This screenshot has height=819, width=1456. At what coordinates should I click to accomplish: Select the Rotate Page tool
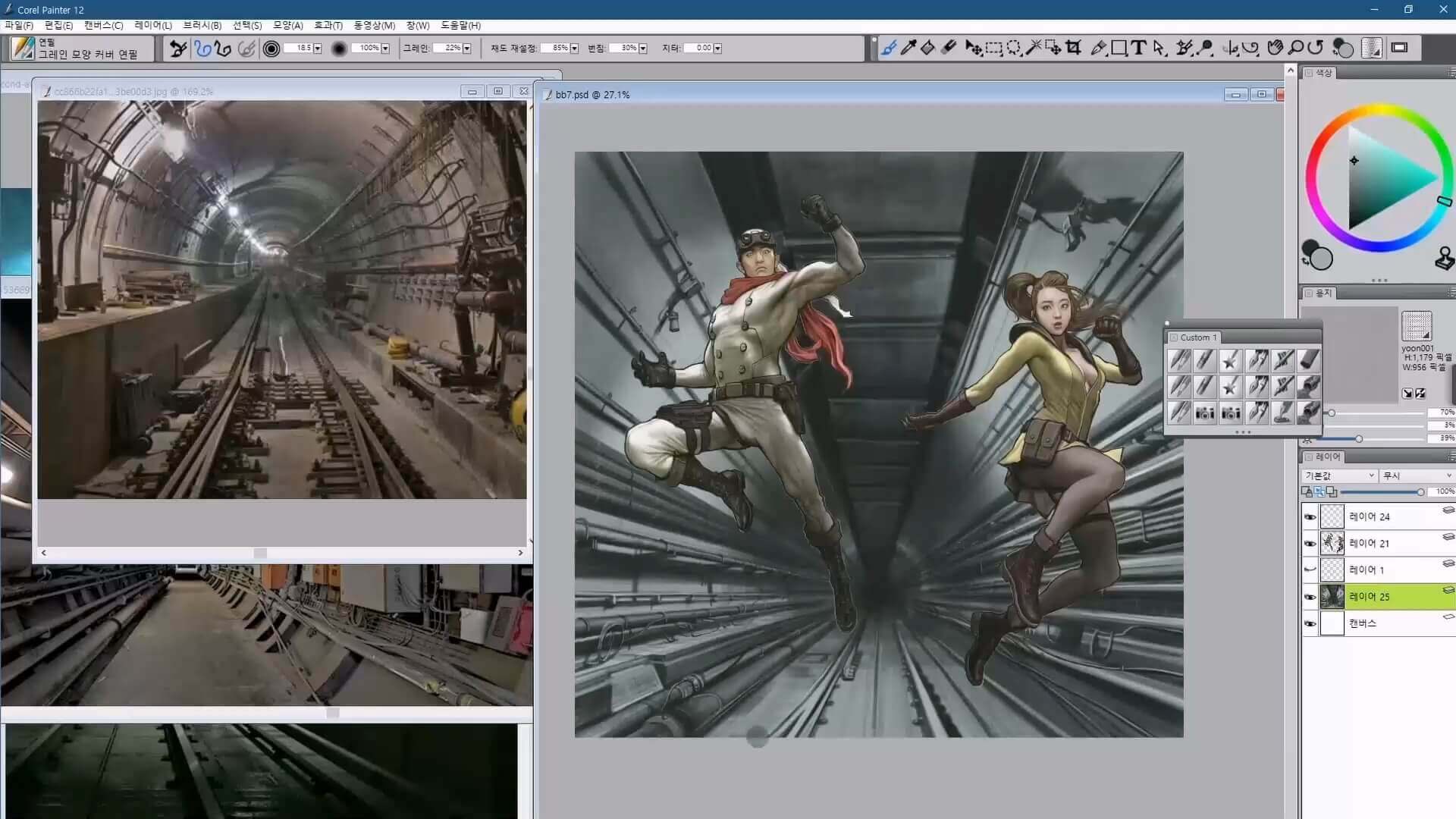point(1316,48)
